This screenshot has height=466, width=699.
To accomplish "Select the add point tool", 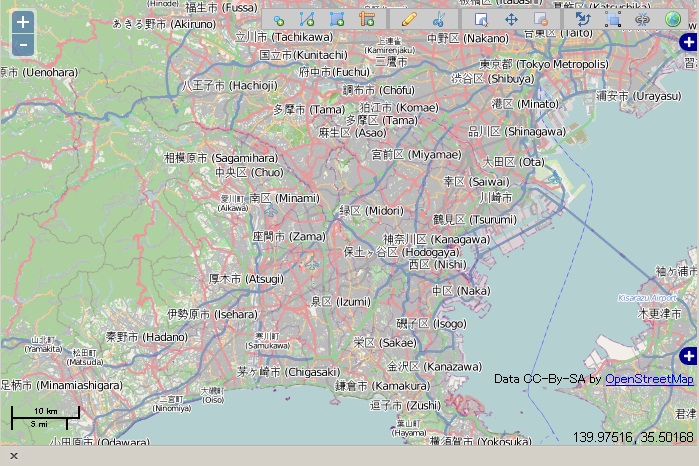I will pos(279,19).
